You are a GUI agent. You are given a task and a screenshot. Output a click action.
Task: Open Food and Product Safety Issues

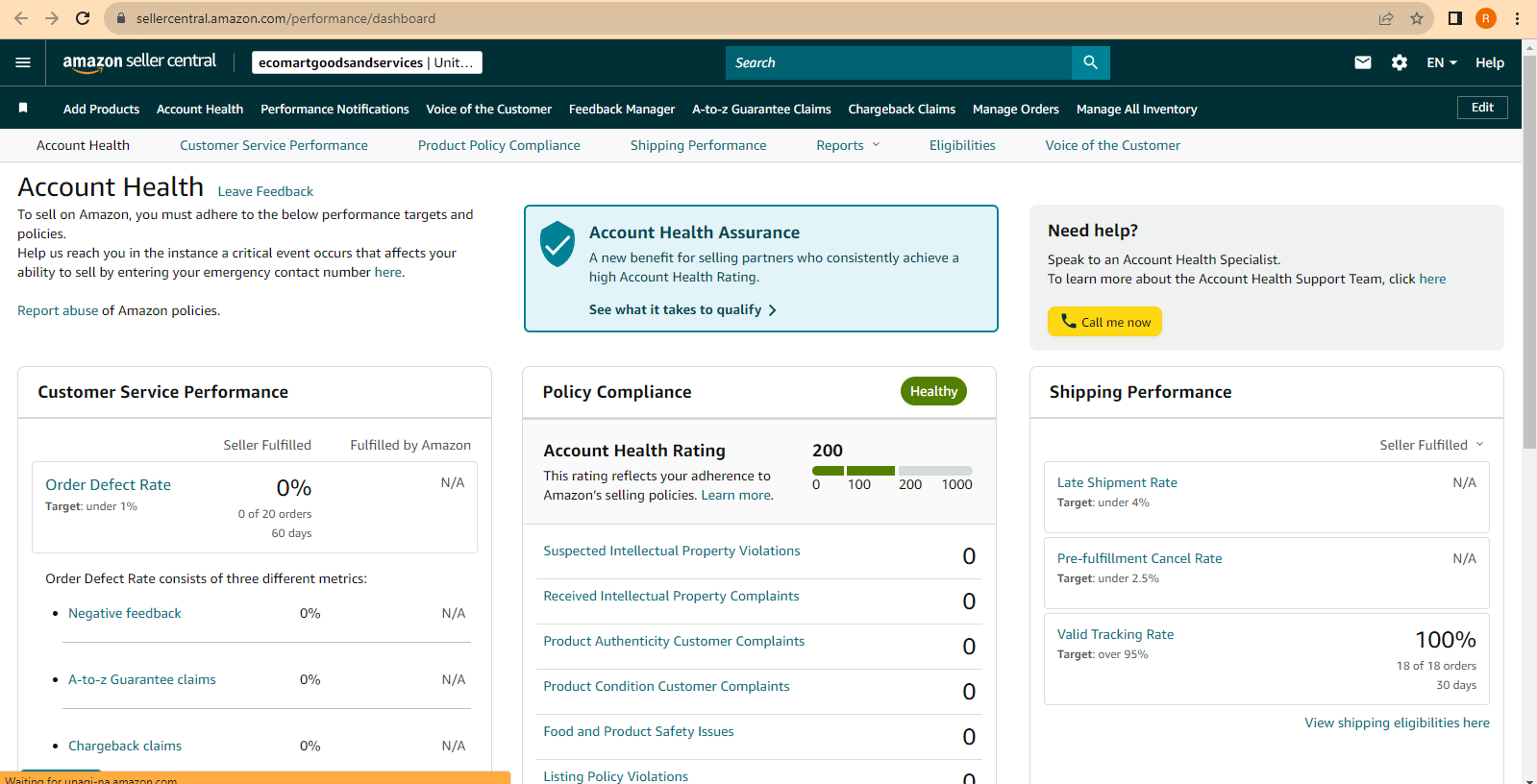(638, 731)
